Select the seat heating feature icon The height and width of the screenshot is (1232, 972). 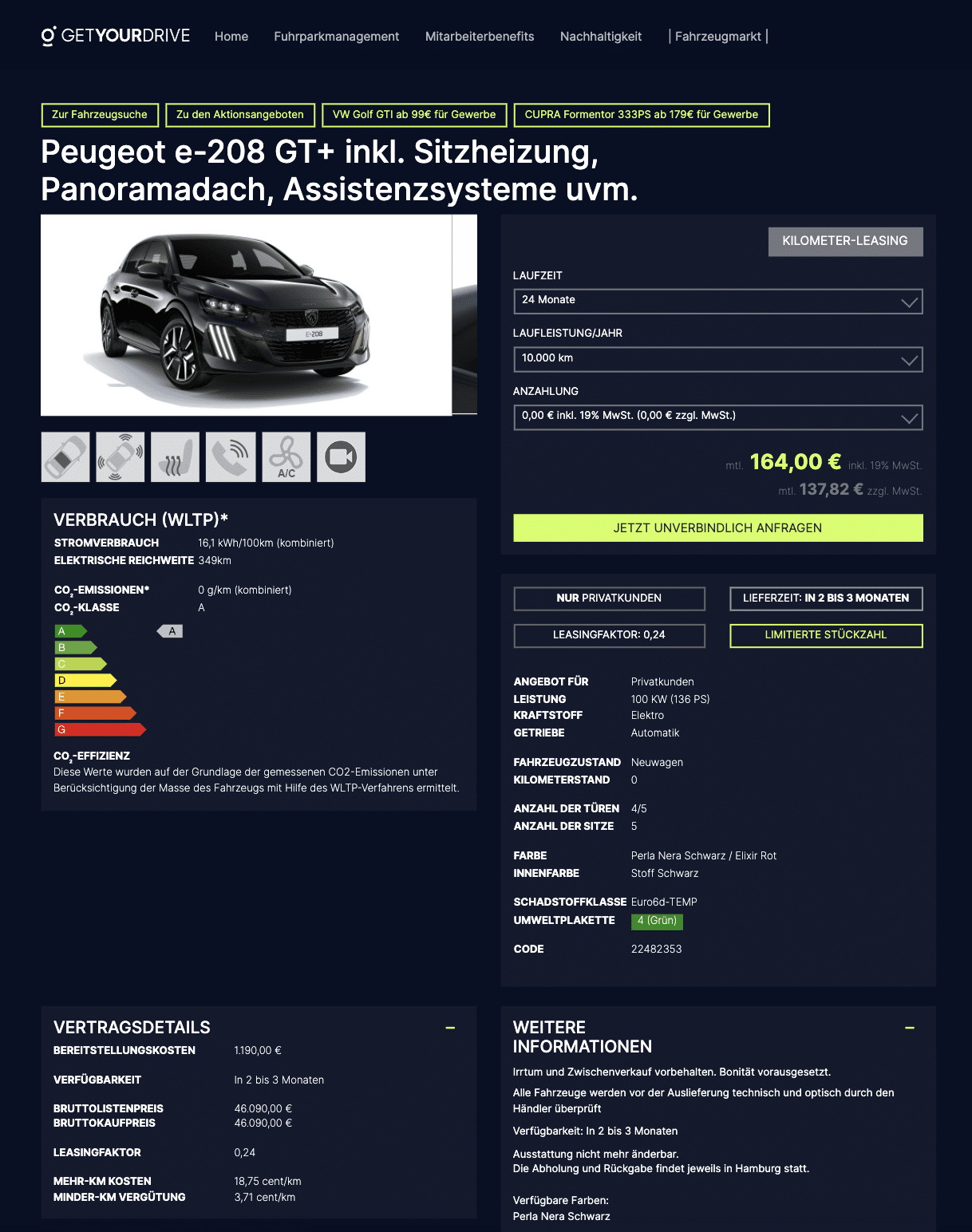coord(175,457)
